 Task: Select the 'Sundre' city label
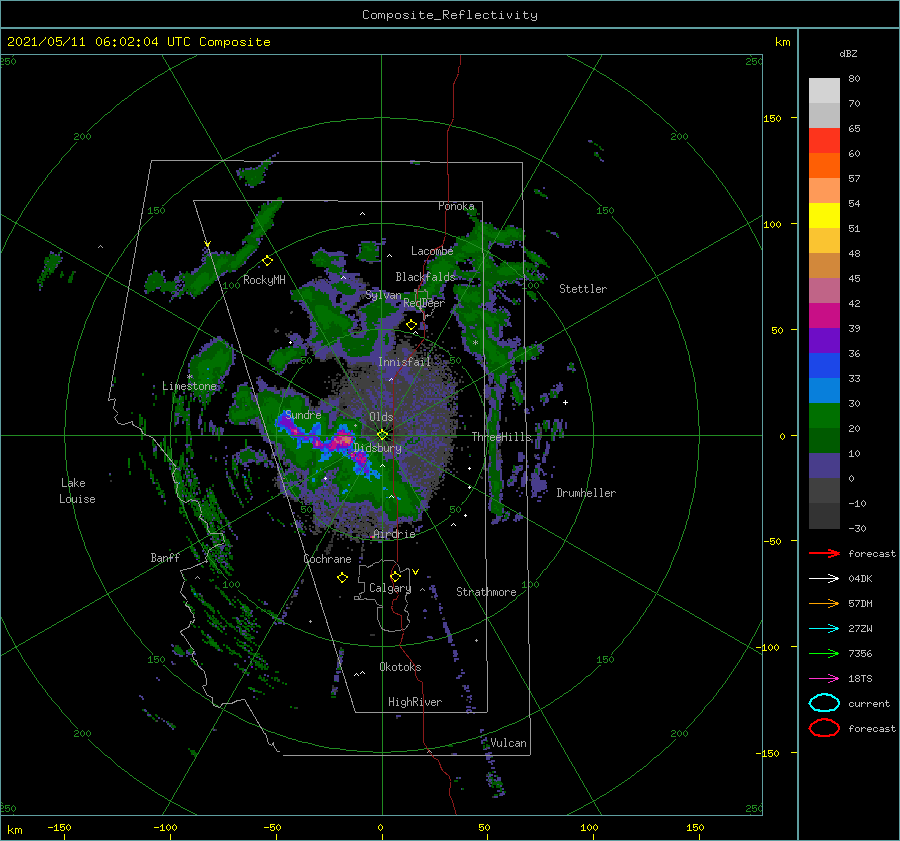click(303, 414)
